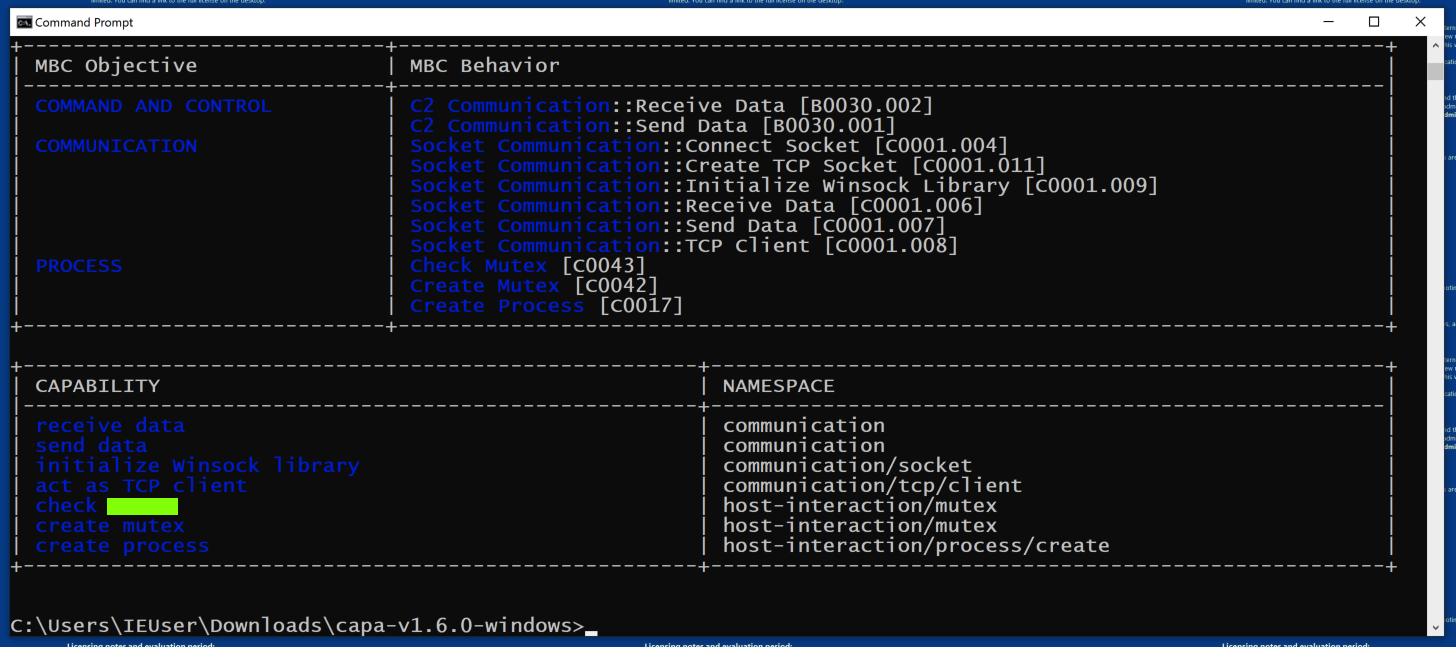Image resolution: width=1456 pixels, height=647 pixels.
Task: Click the "create mutex" capability entry
Action: (x=110, y=526)
